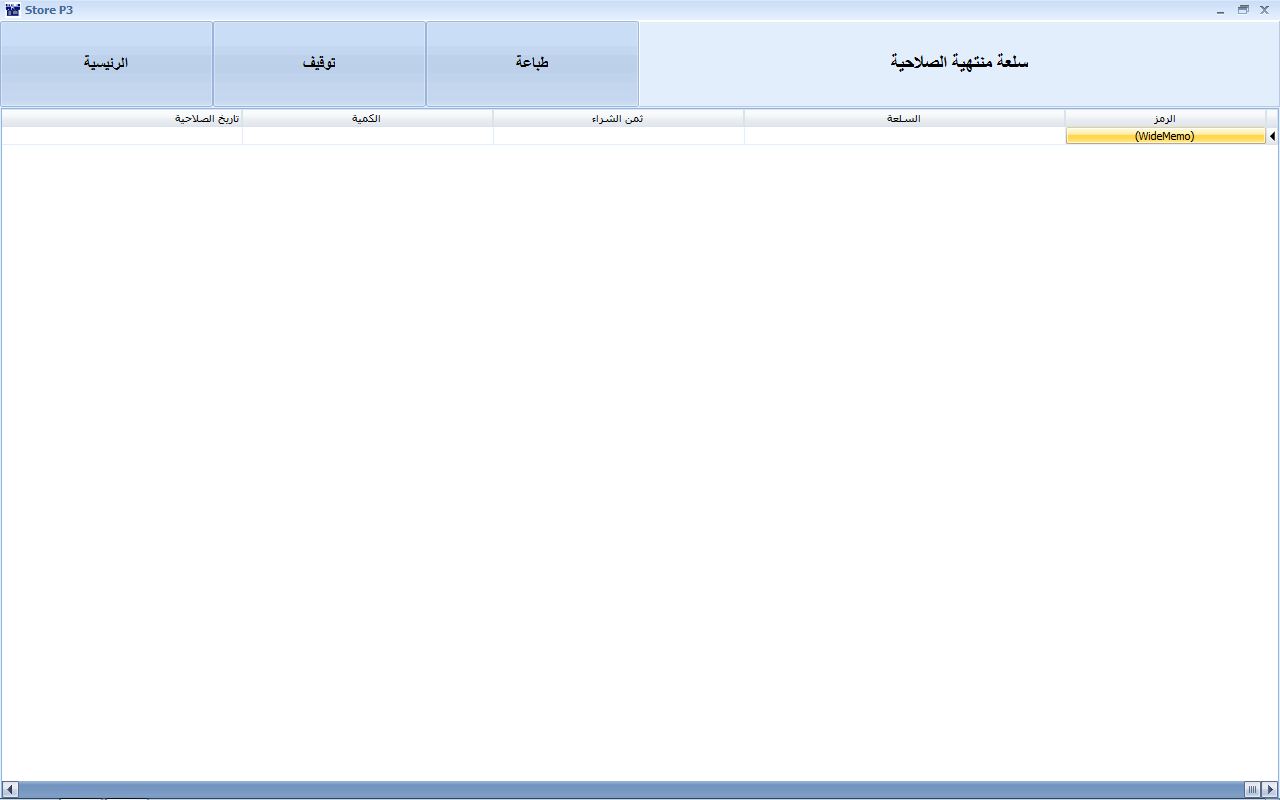Click the horizontal scrollbar left arrow
The image size is (1280, 800).
pos(10,789)
